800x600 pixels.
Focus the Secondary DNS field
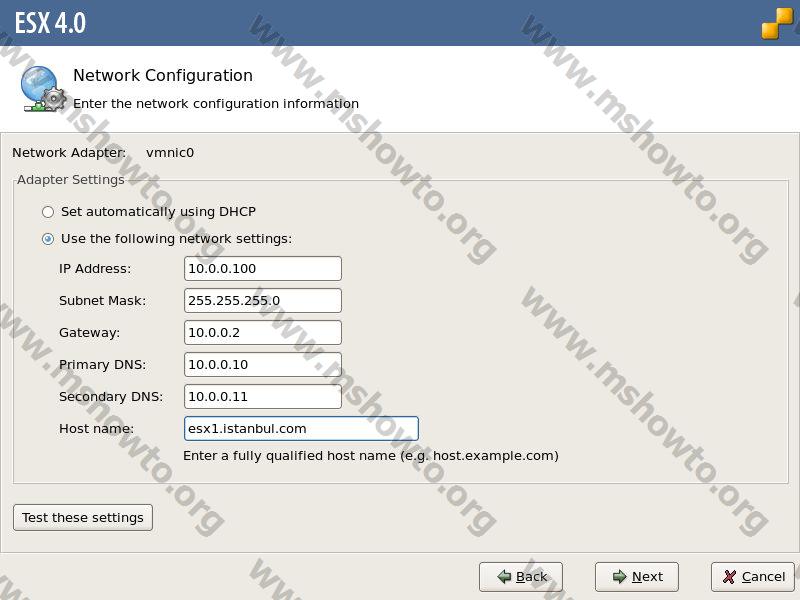pos(263,396)
